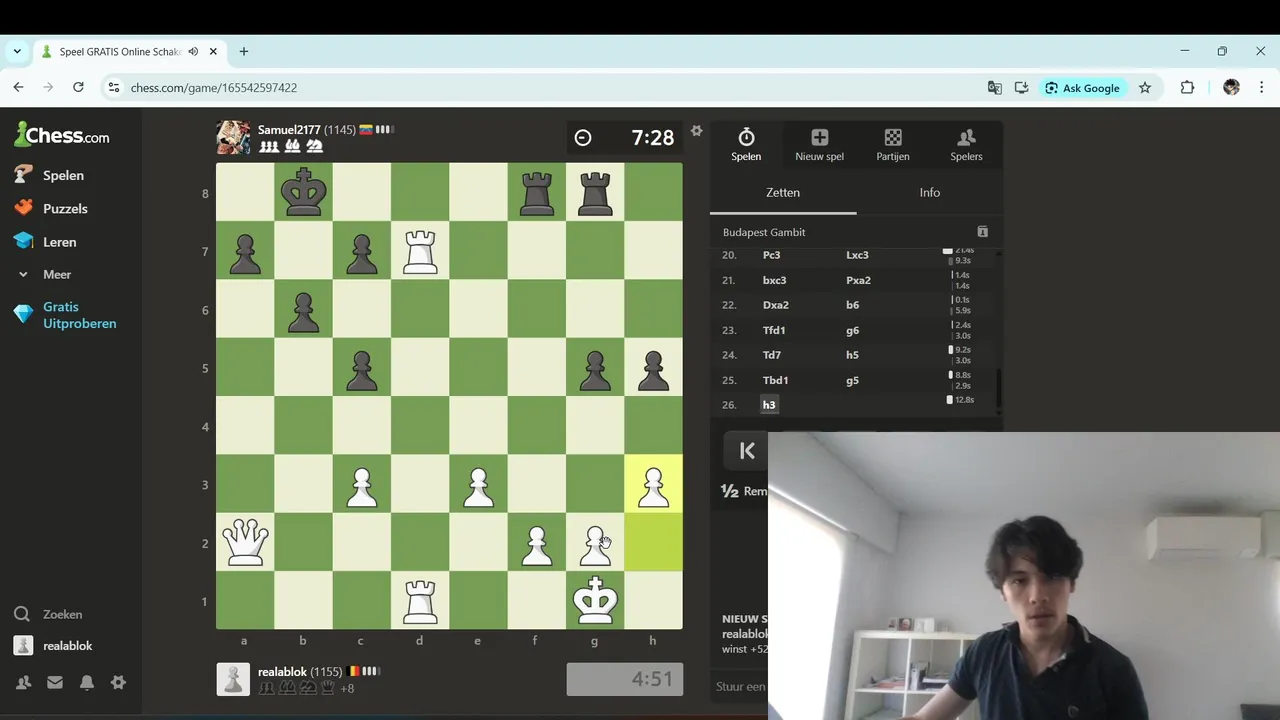Open the notifications bell icon
The height and width of the screenshot is (720, 1280).
click(x=87, y=682)
